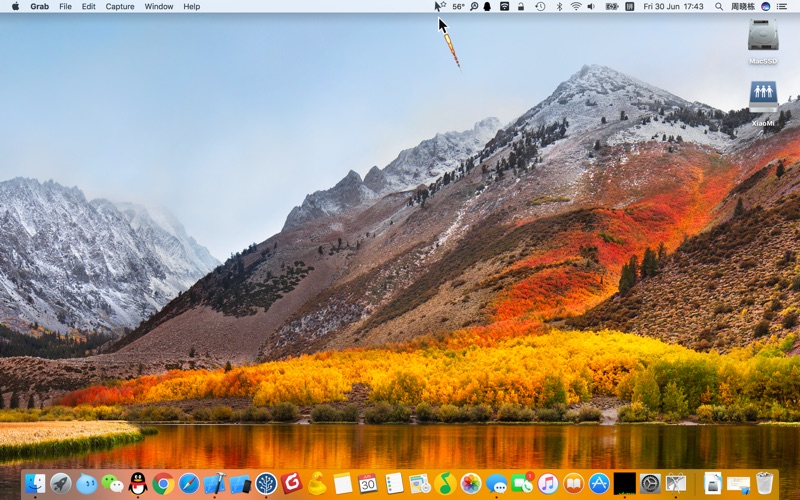Open SourceTree from the Dock
The image size is (800, 500).
point(266,484)
